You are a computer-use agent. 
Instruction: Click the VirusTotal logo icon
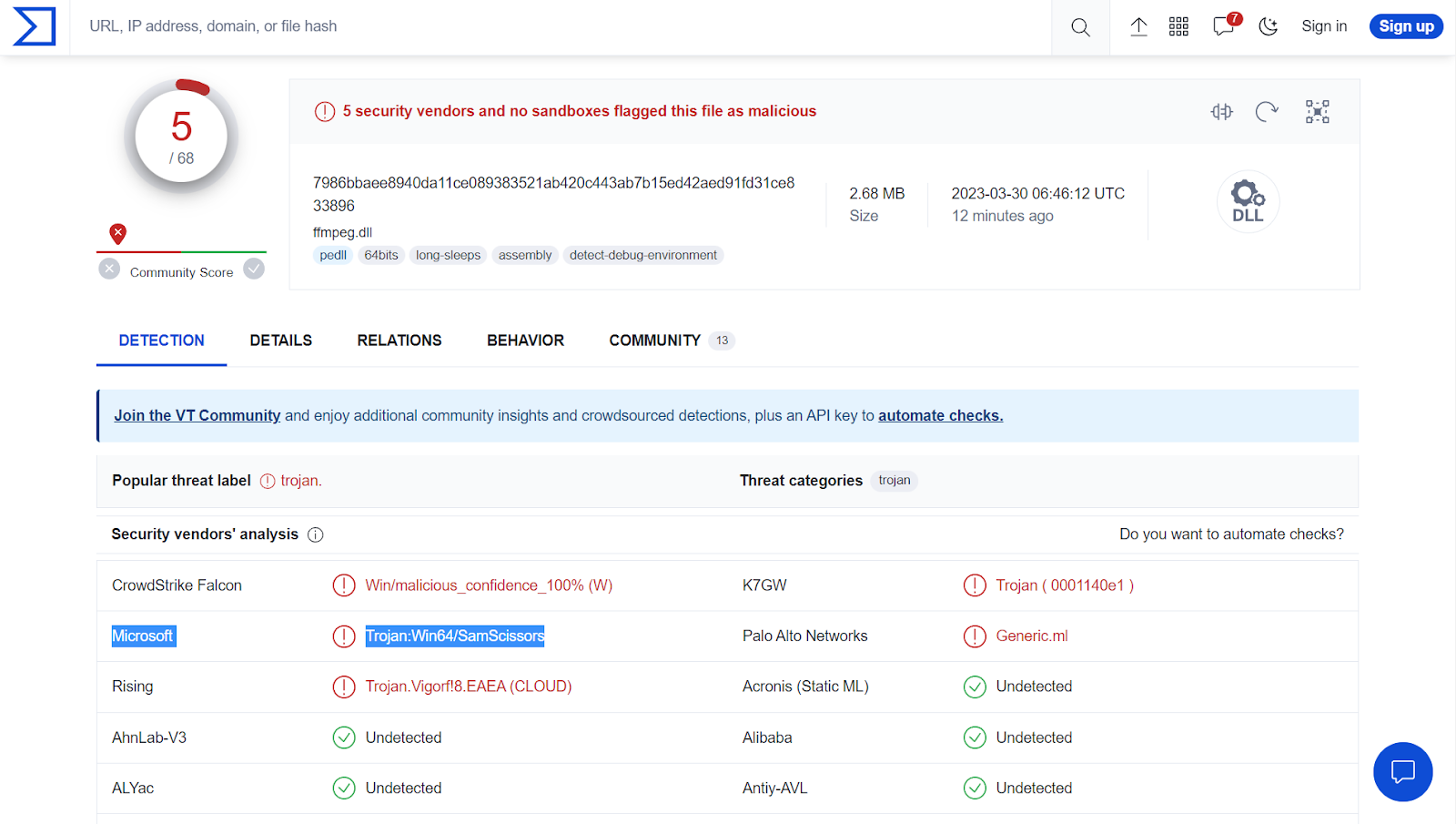point(35,26)
